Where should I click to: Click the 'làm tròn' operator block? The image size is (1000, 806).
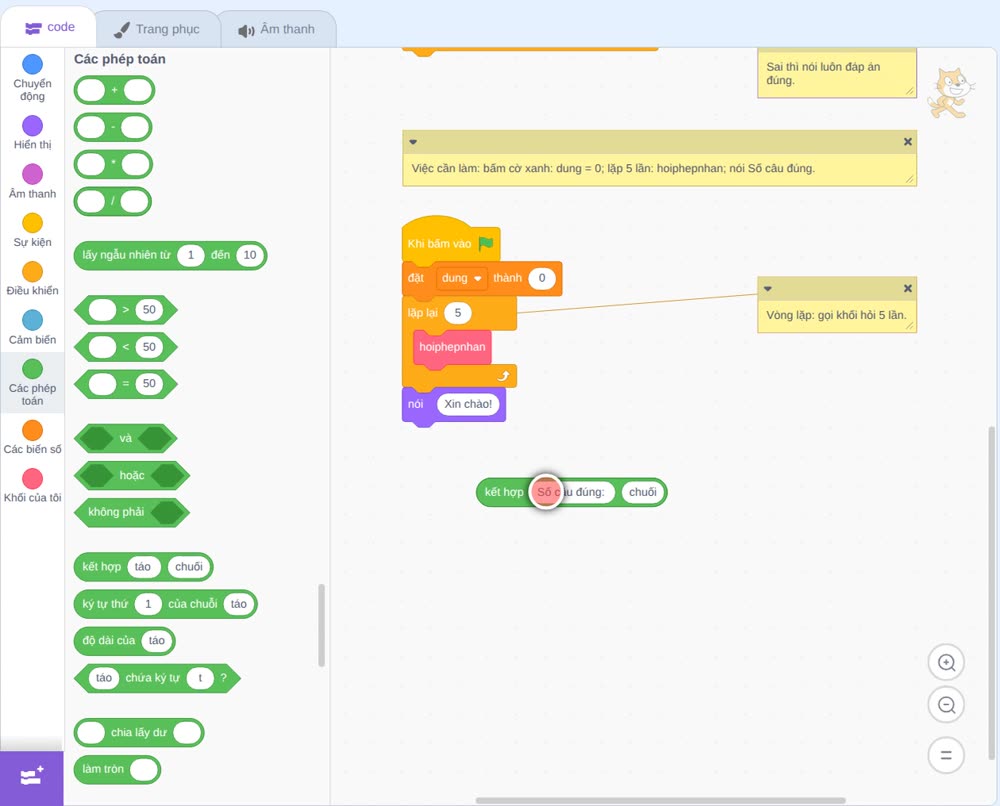117,770
